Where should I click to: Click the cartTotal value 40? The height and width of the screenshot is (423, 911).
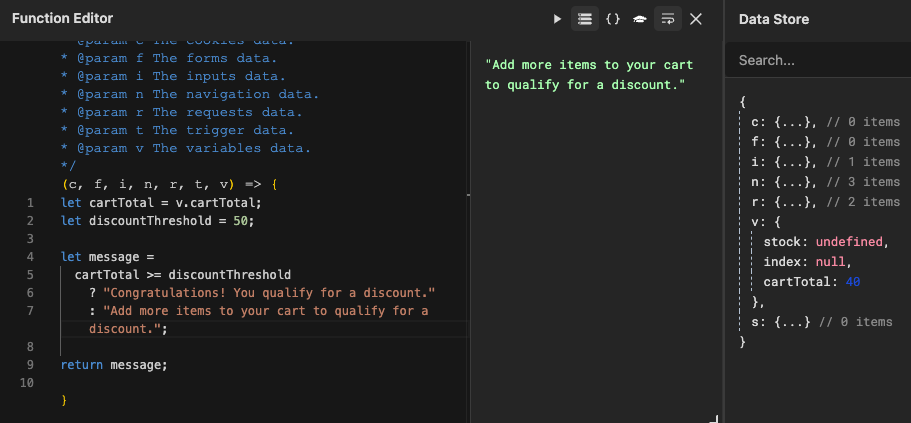click(x=853, y=282)
